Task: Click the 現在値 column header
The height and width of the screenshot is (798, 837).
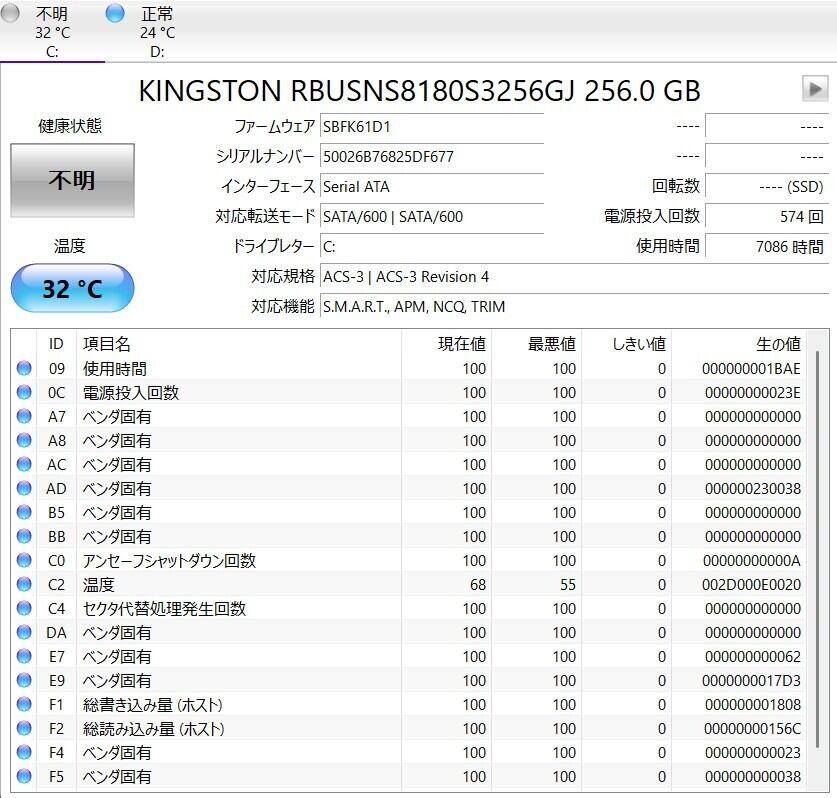Action: coord(446,344)
